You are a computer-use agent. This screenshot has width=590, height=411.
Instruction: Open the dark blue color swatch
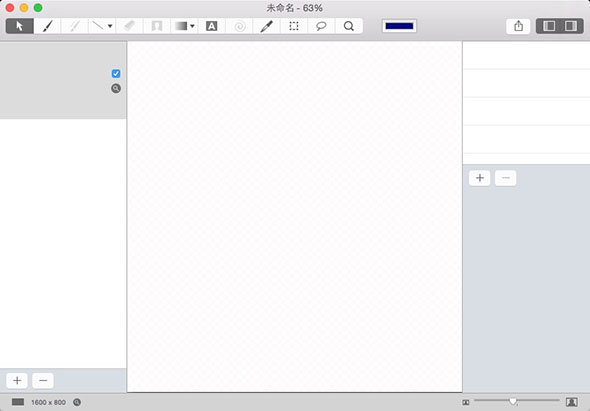coord(399,26)
